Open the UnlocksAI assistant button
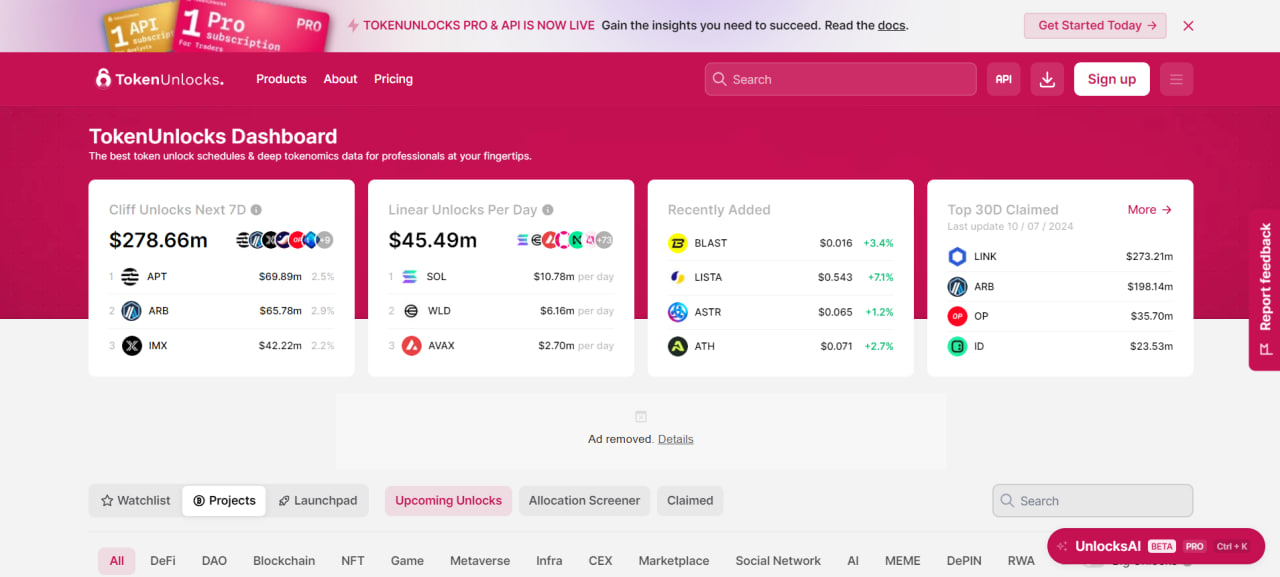 pyautogui.click(x=1156, y=546)
